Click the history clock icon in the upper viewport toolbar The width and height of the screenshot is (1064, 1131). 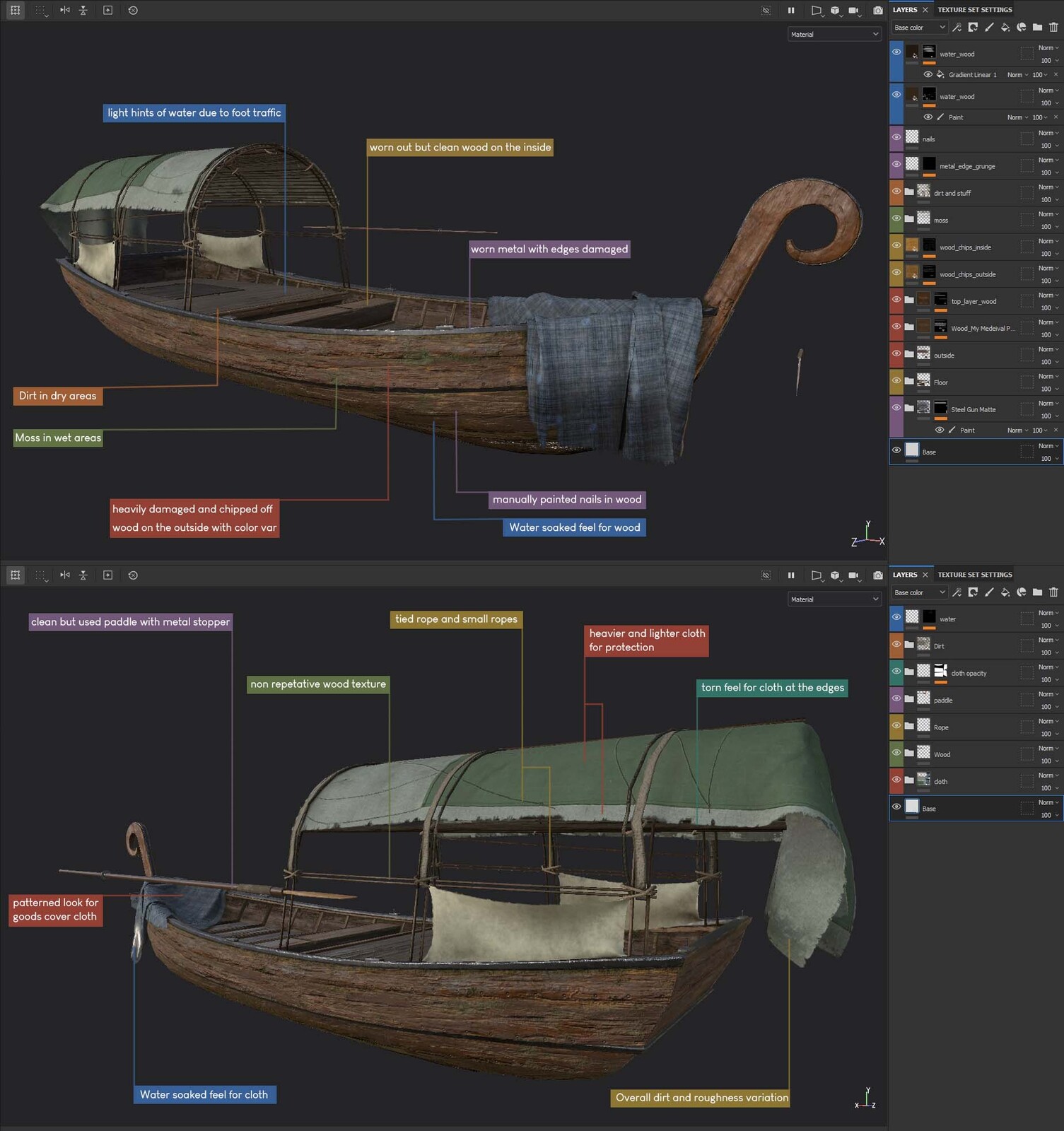point(133,11)
